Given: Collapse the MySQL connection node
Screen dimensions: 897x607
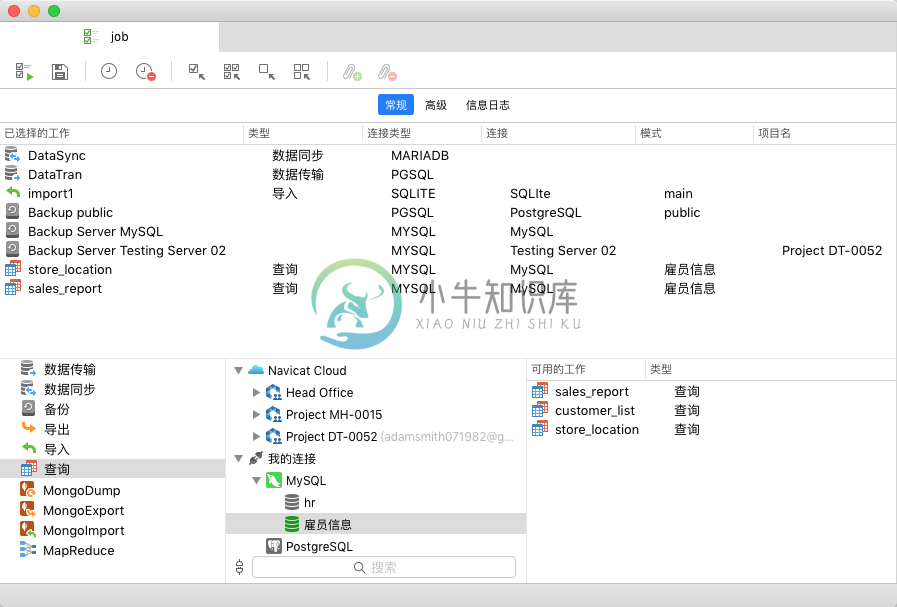Looking at the screenshot, I should [256, 481].
